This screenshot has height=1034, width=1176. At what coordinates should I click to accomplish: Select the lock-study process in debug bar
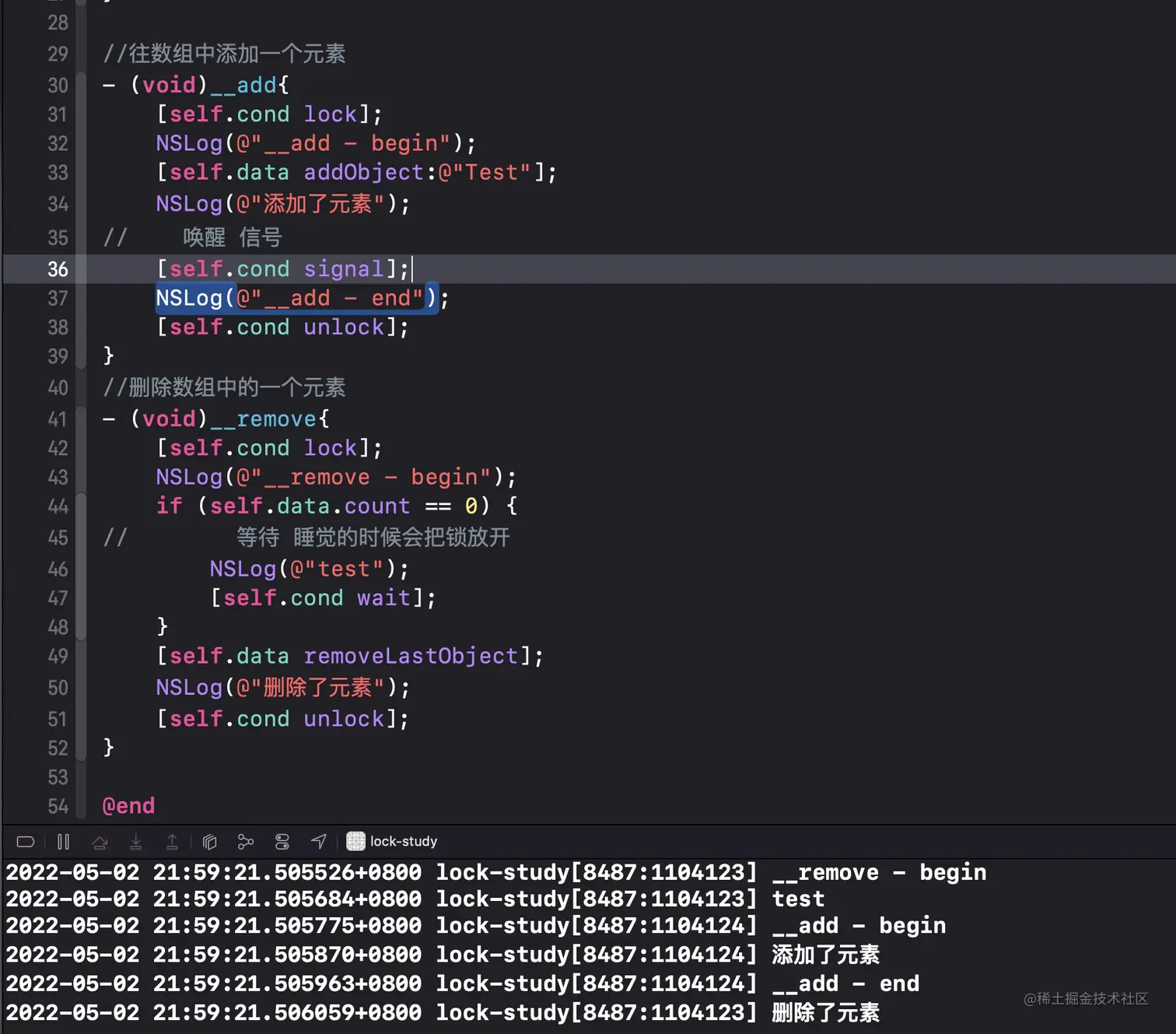392,841
